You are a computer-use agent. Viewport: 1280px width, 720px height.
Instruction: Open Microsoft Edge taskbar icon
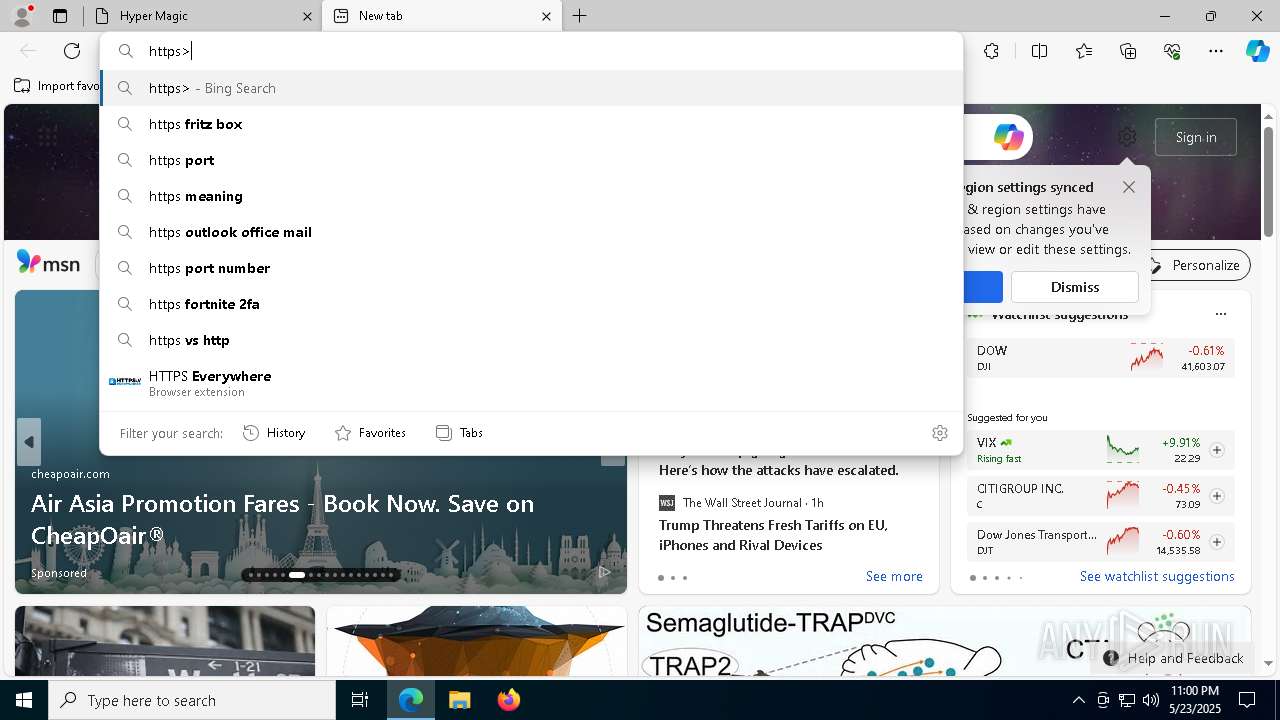coord(411,700)
